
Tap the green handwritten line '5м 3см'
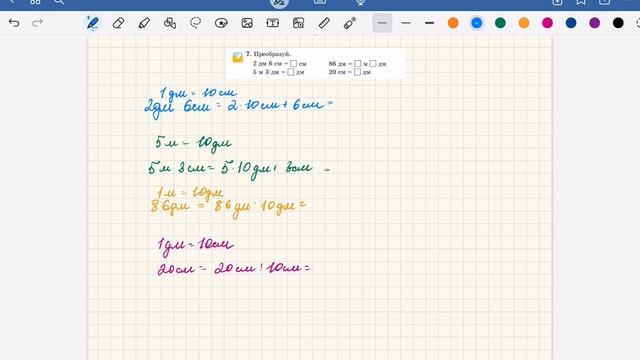click(239, 169)
